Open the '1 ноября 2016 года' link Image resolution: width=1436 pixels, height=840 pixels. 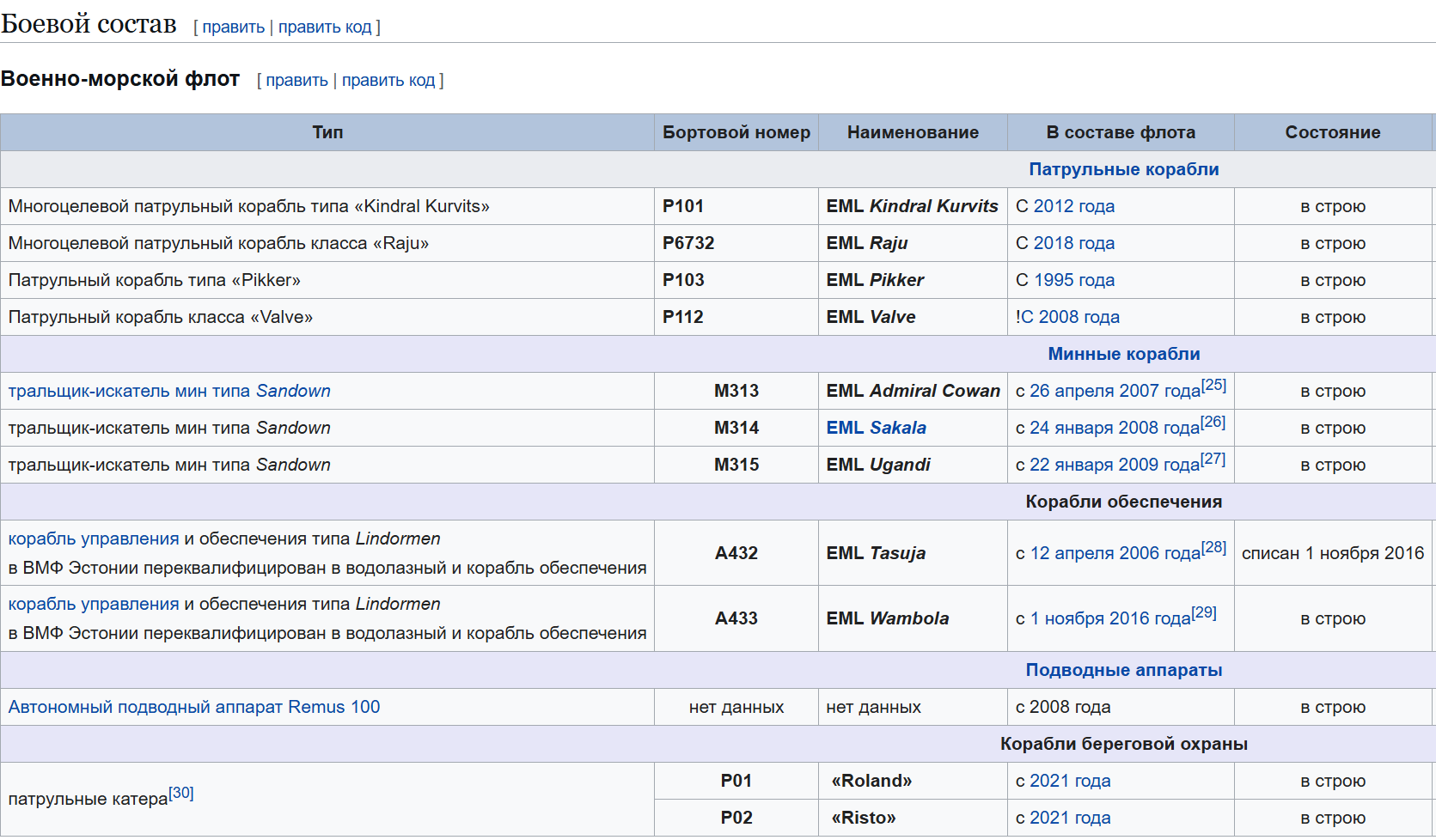click(x=1110, y=618)
